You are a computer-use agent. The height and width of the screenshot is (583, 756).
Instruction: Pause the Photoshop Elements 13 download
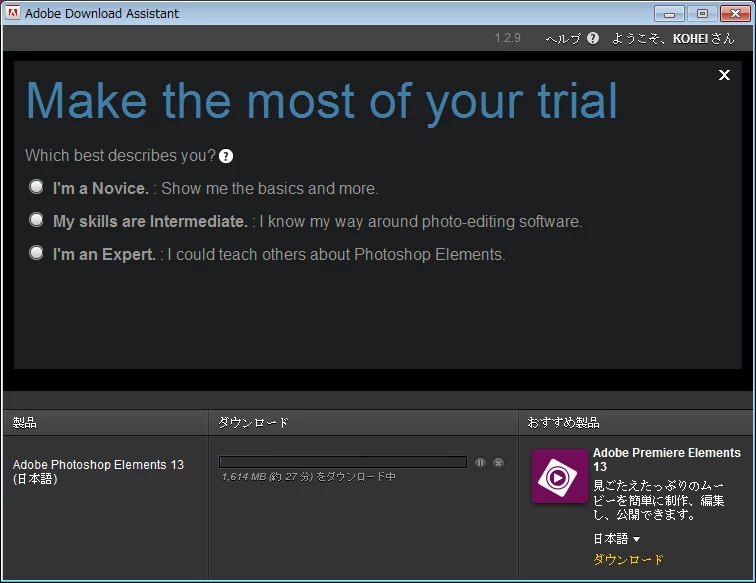click(x=480, y=463)
